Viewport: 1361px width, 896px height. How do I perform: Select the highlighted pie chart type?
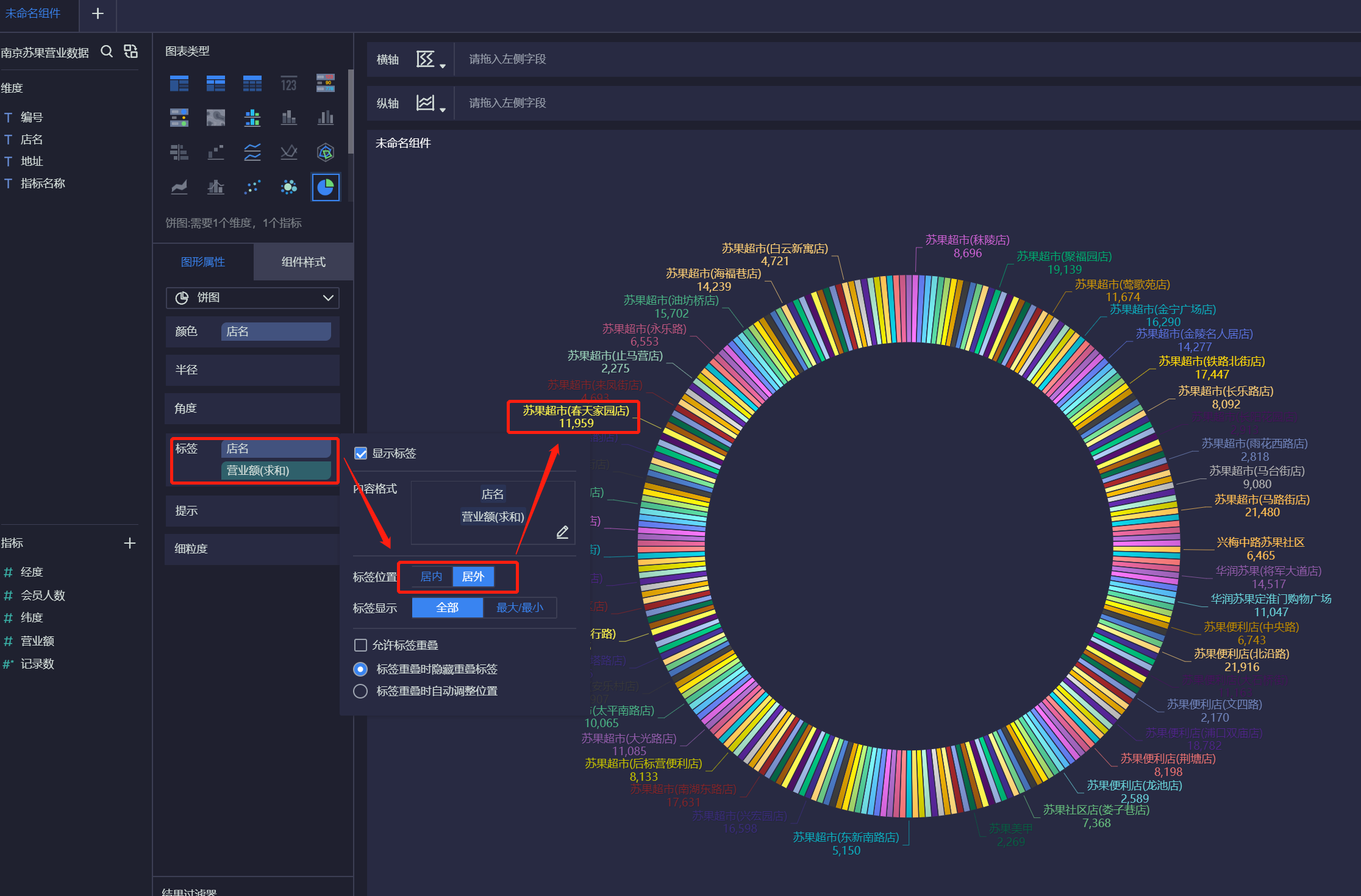[x=326, y=187]
